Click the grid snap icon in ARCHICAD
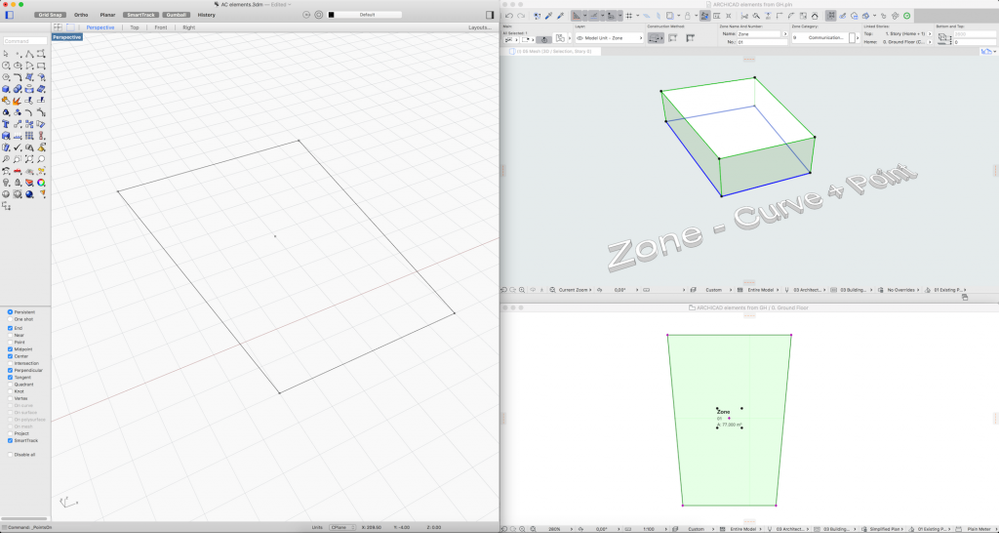Screen dimensions: 999x533 (x=629, y=15)
